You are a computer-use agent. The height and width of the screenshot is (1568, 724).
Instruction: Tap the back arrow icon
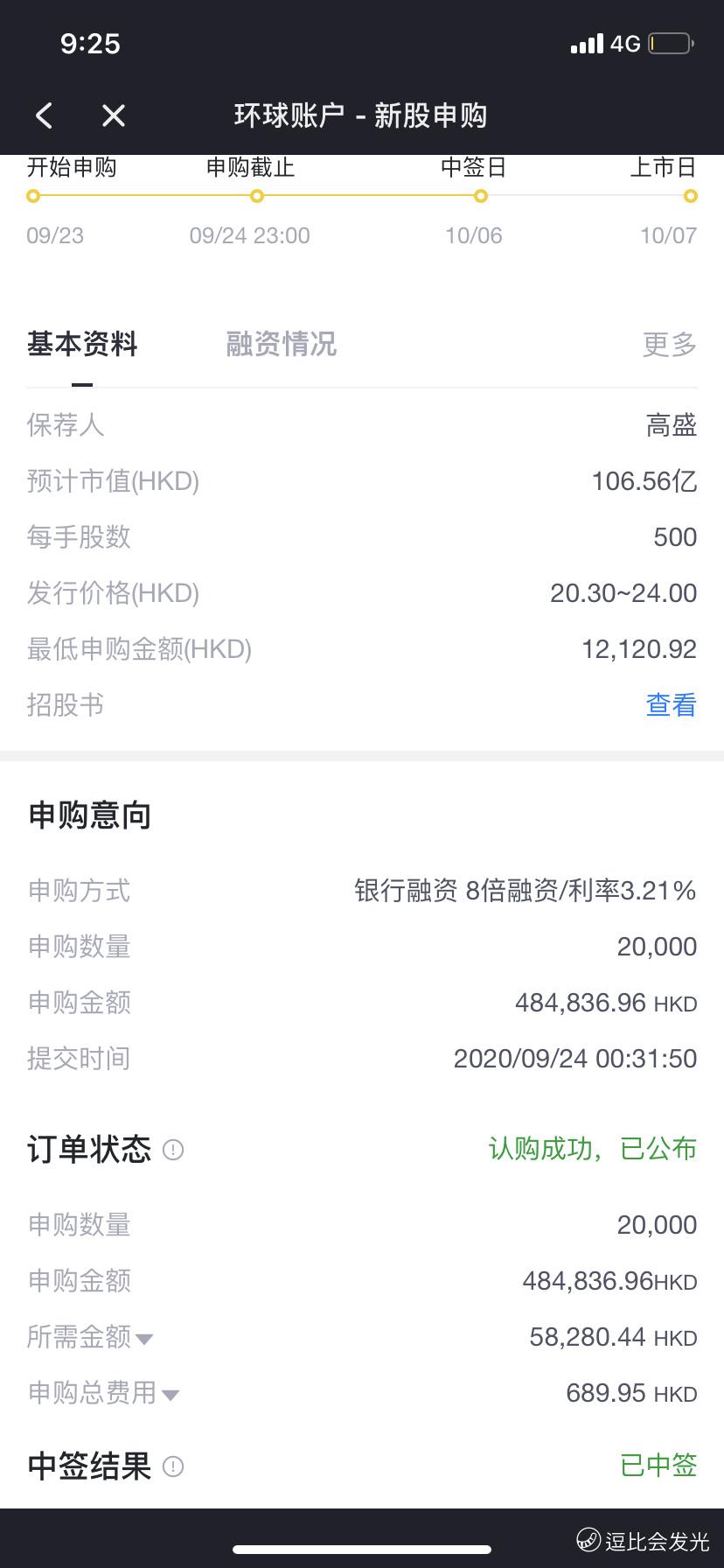click(x=45, y=115)
